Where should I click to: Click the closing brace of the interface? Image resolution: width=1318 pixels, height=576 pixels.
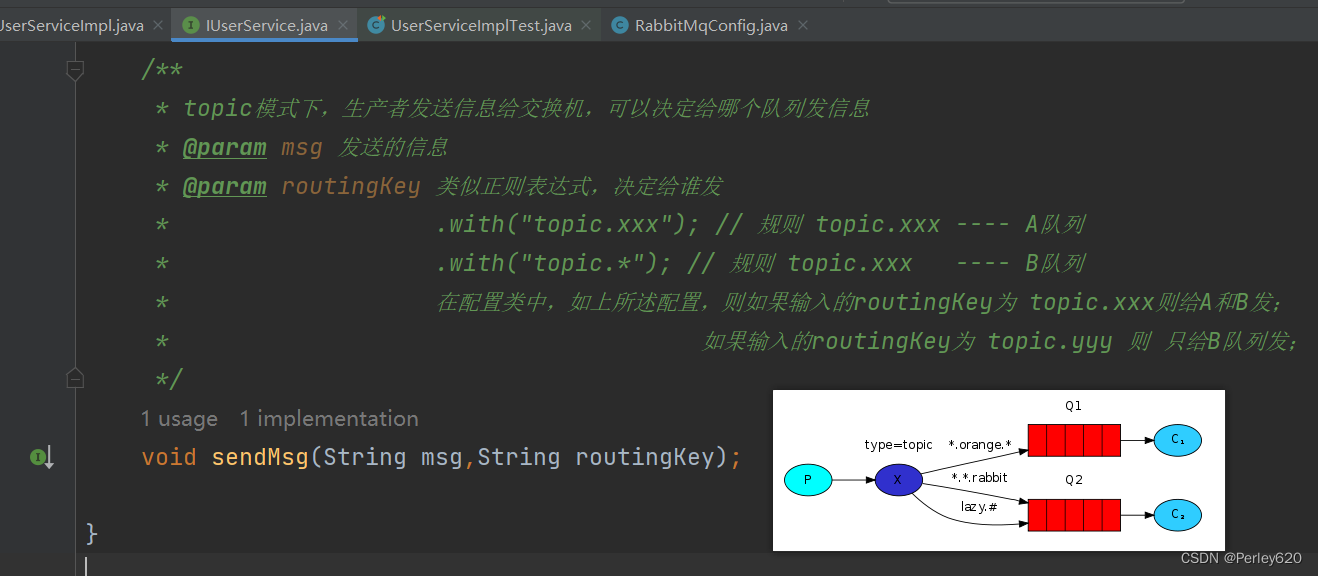[x=92, y=532]
